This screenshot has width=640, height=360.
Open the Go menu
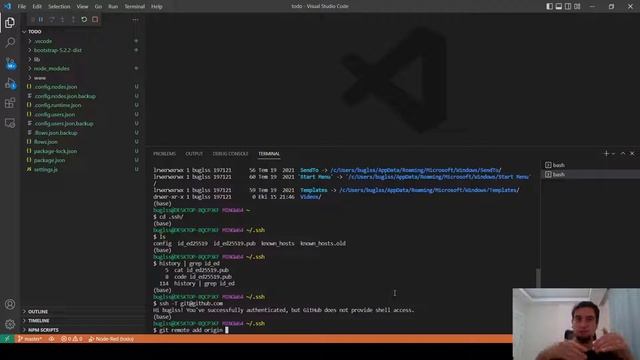(x=98, y=7)
